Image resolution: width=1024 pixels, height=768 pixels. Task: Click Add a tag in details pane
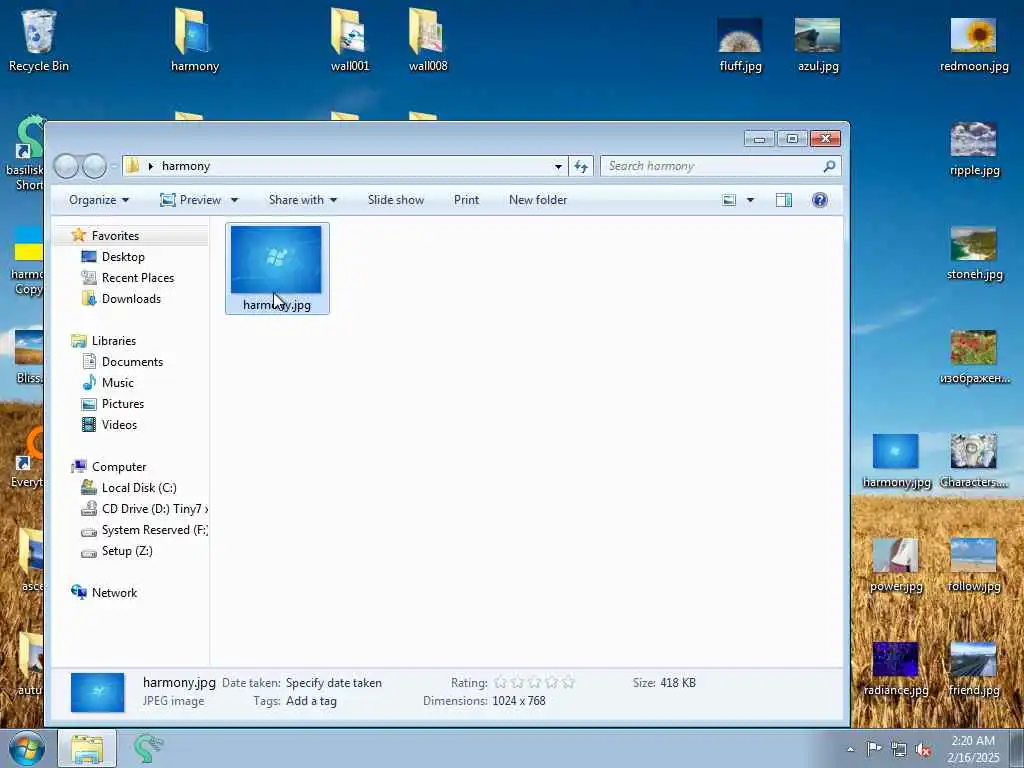(x=311, y=701)
